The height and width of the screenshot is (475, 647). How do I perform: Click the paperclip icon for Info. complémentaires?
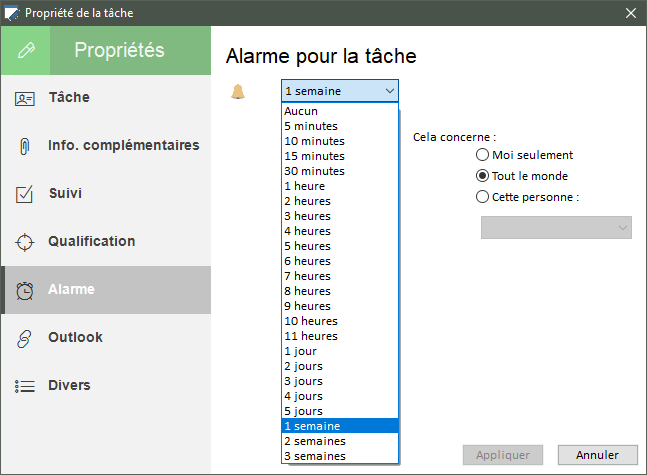click(x=25, y=146)
